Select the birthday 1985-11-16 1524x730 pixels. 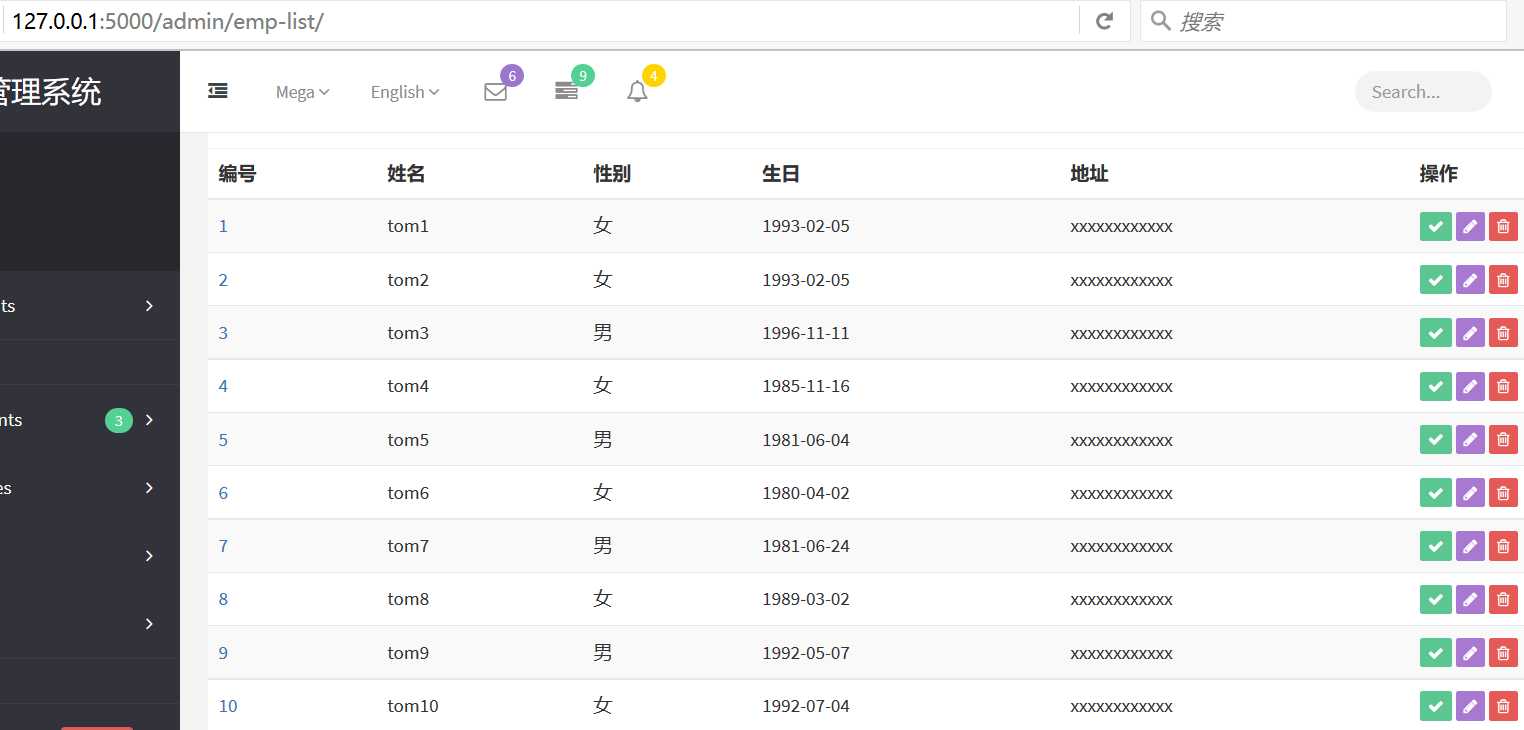click(806, 386)
